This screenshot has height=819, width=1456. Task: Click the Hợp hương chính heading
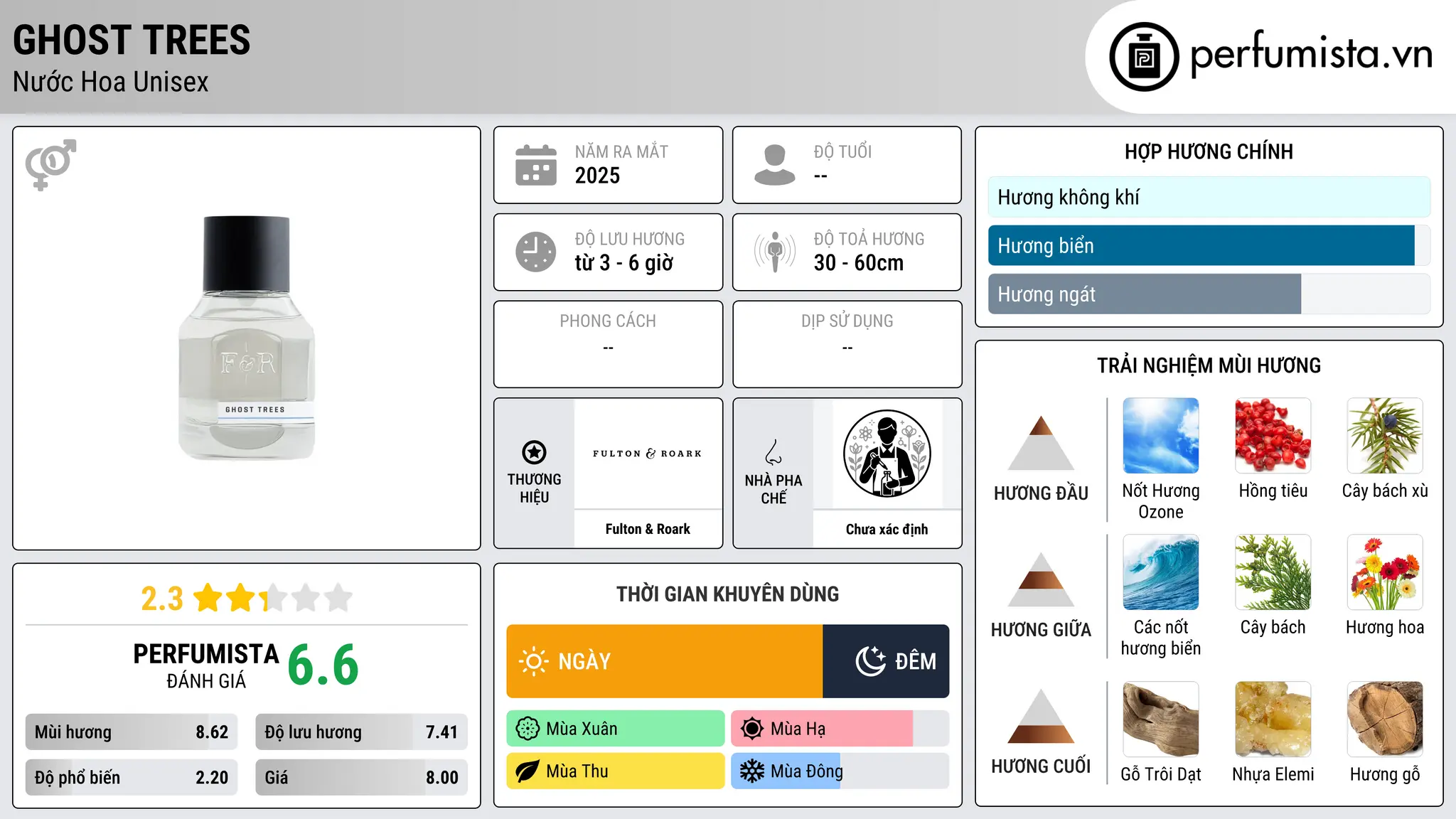click(1209, 151)
